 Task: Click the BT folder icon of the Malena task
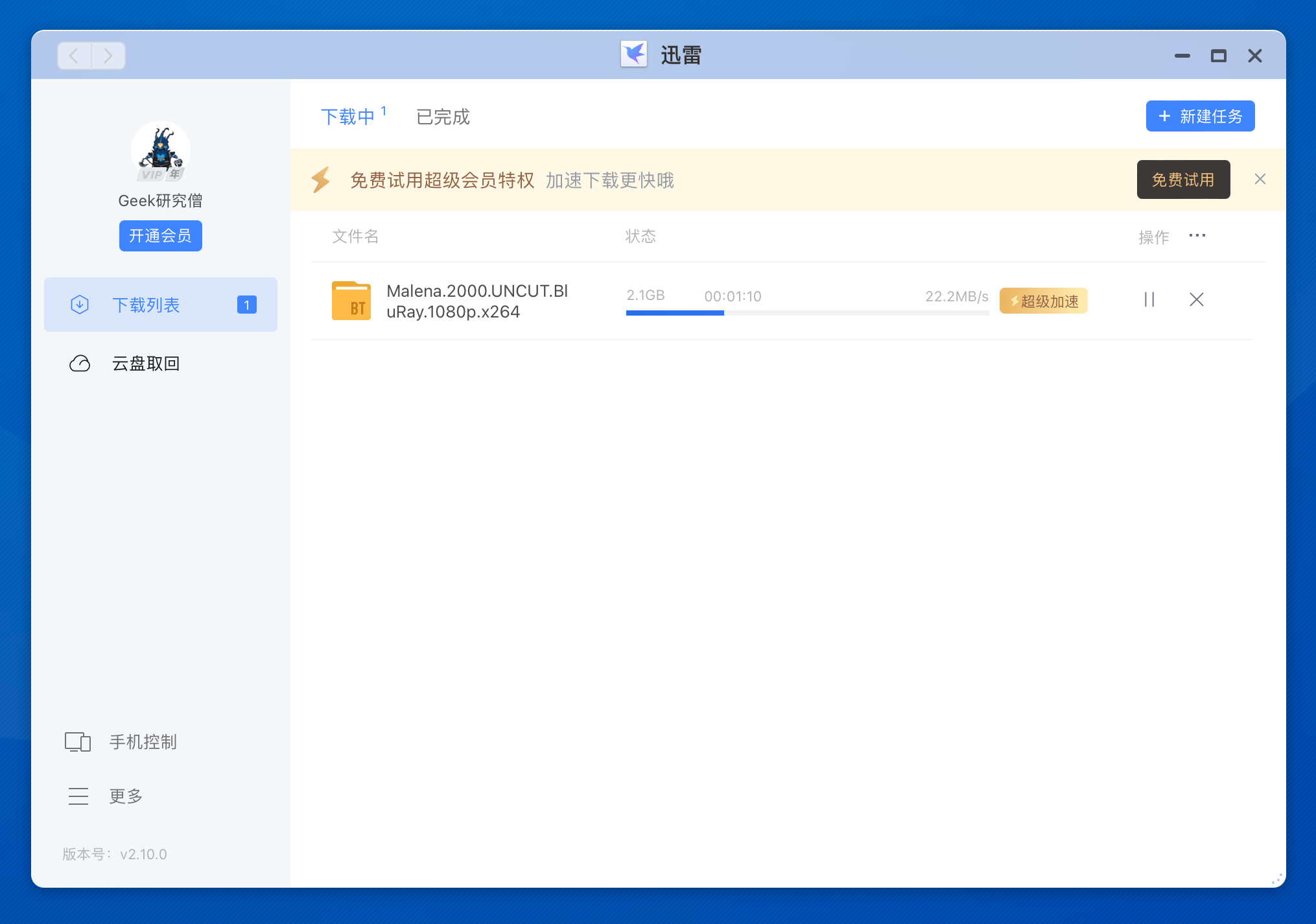[351, 300]
